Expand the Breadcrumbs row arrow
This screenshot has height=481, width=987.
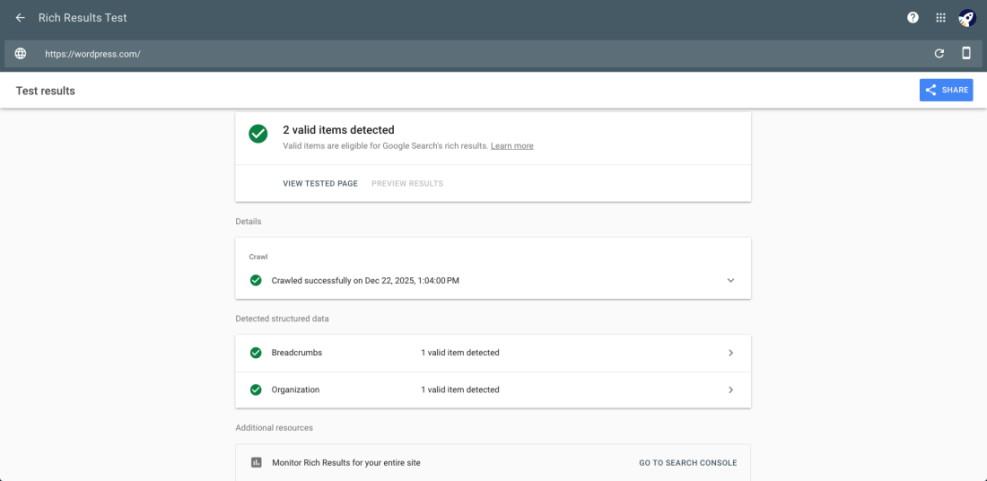point(730,353)
